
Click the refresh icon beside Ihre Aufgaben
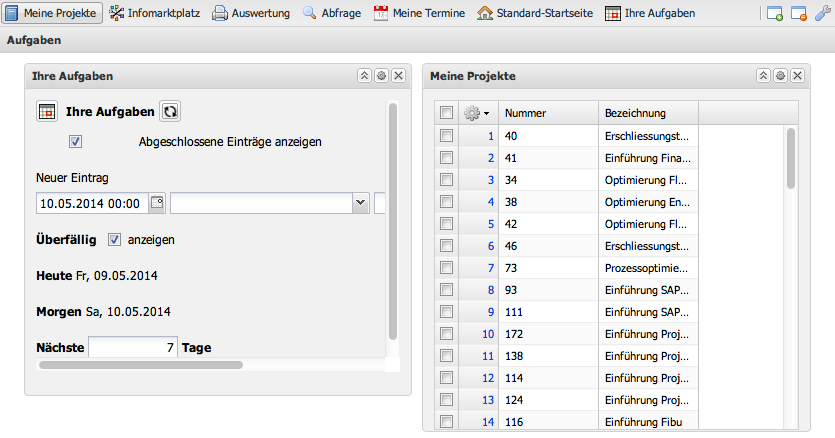pos(171,112)
